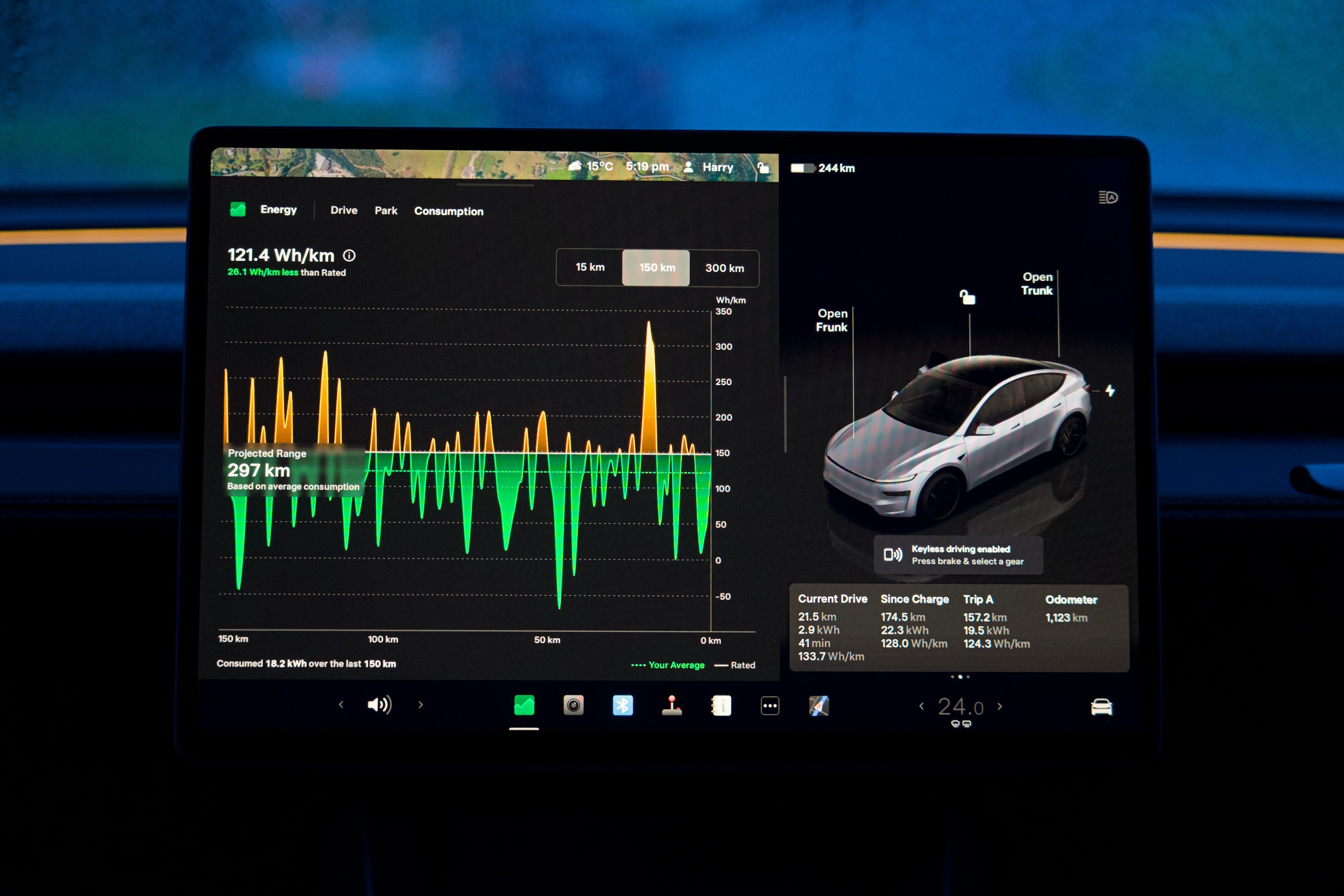The width and height of the screenshot is (1344, 896).
Task: Tap the volume speaker icon
Action: click(379, 705)
